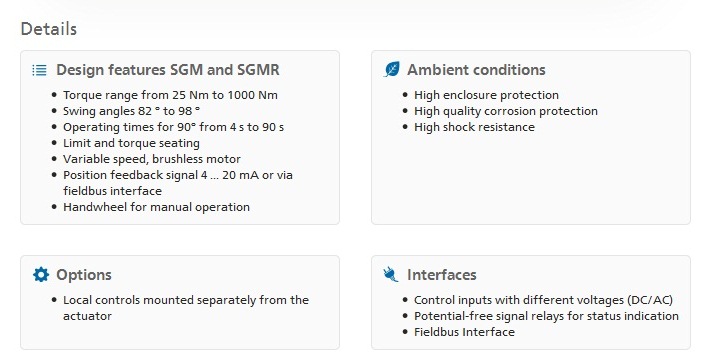
Task: Select the High enclosure protection bullet
Action: (486, 95)
